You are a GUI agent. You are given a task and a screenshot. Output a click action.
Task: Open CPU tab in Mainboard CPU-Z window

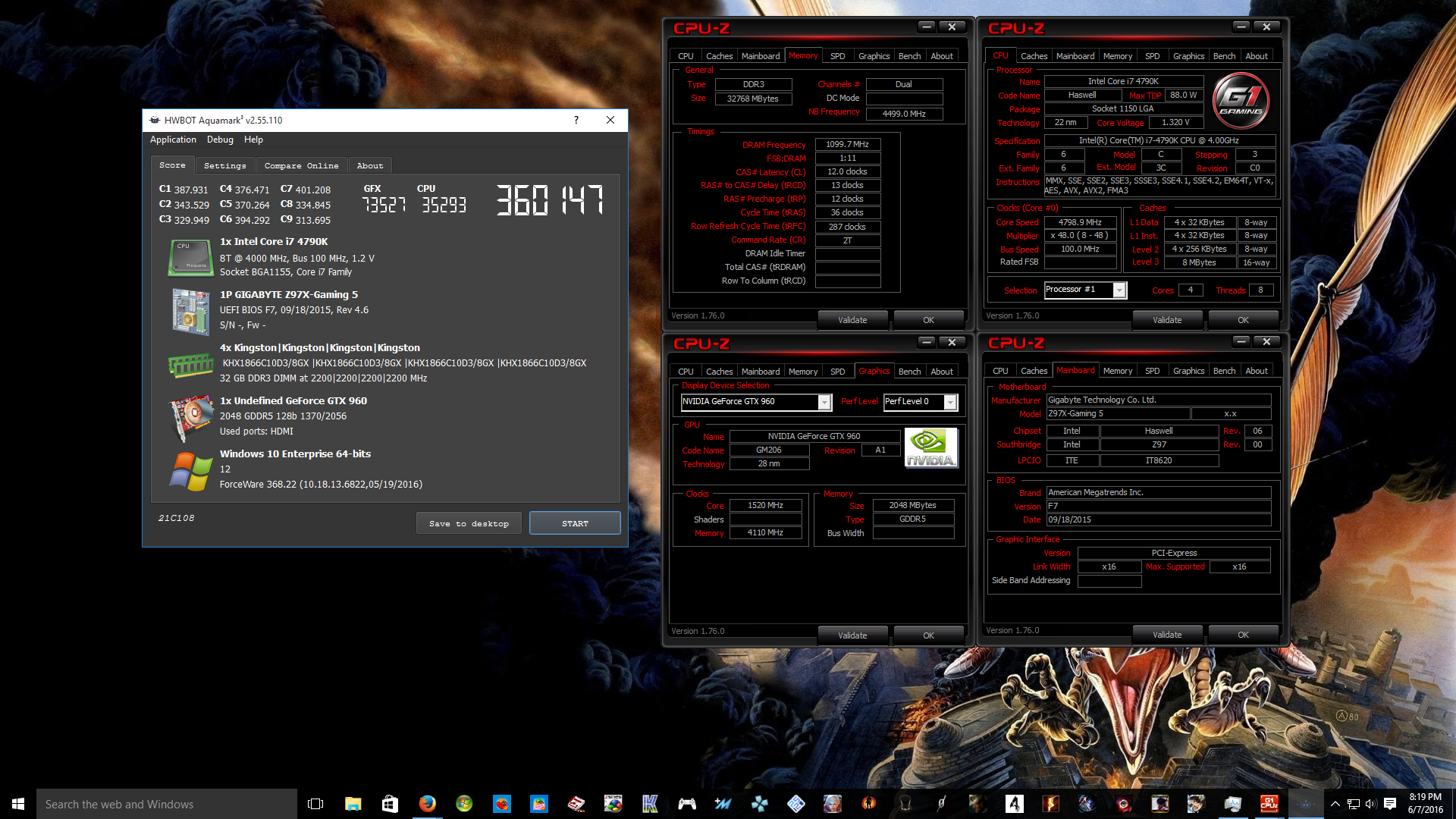click(1000, 371)
